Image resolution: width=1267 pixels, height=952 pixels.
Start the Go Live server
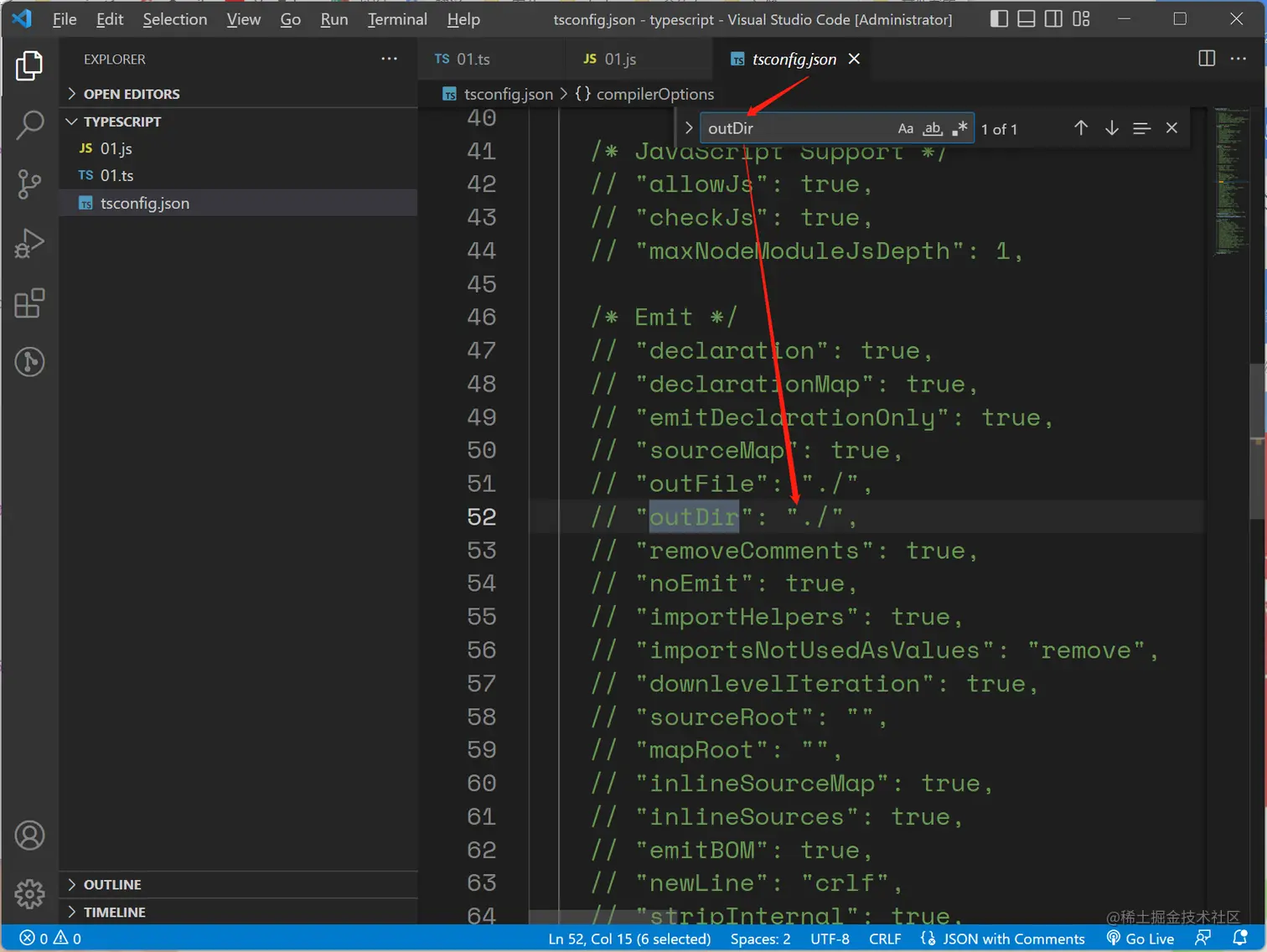[x=1140, y=939]
